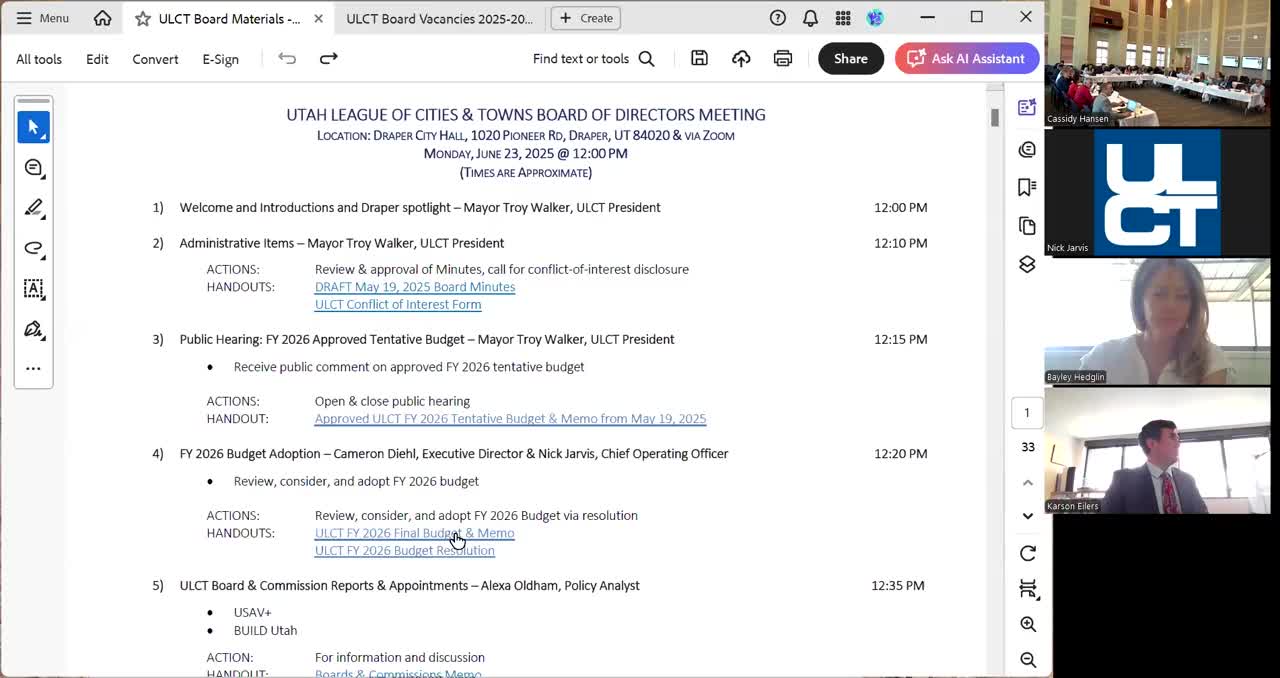Switch to ULCT Board Vacancies tab

click(439, 18)
